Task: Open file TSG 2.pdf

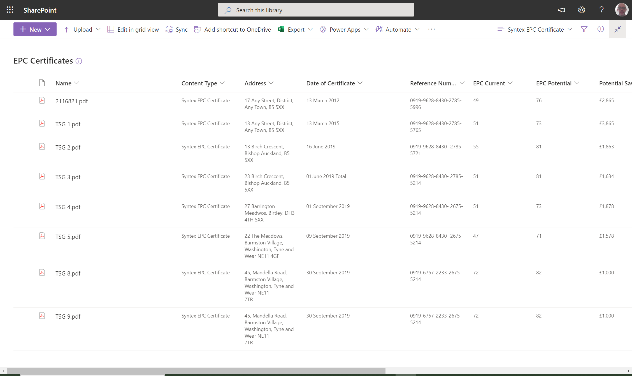Action: click(x=68, y=147)
